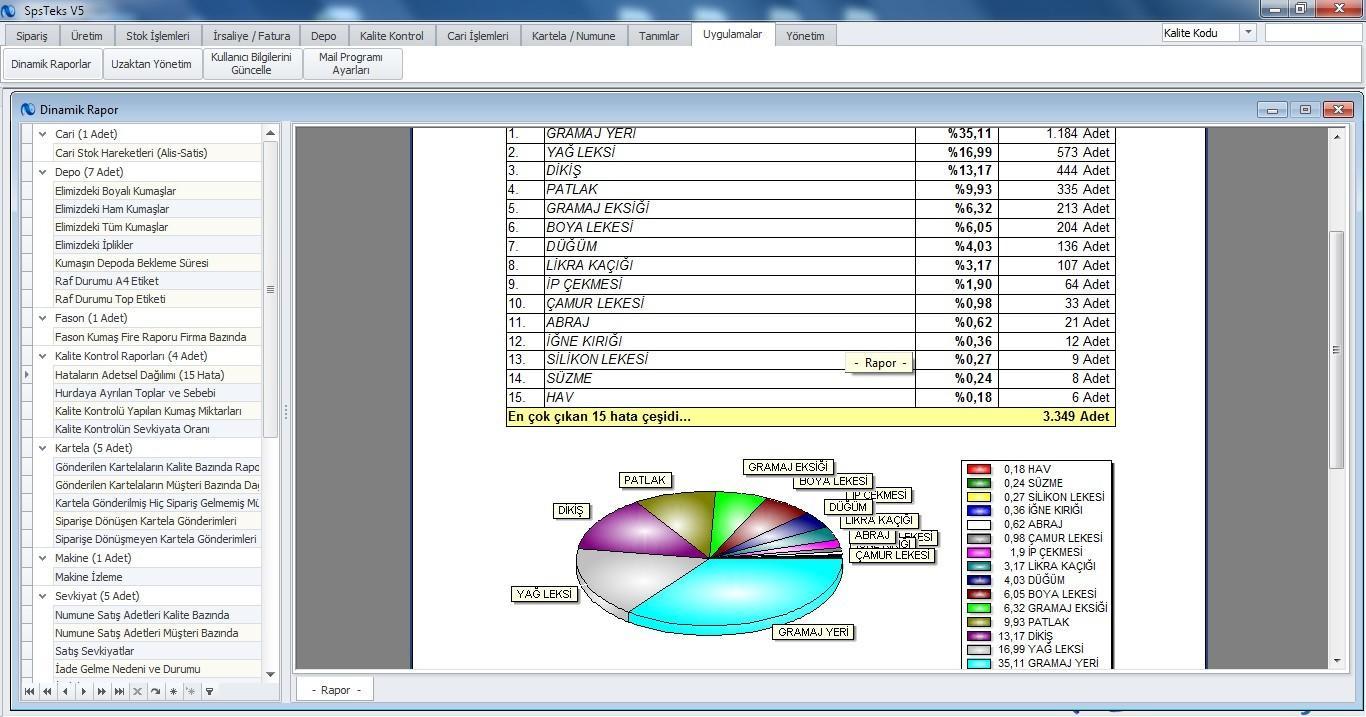Click Kullanıcı Bilgilerini Güncelle button

coord(251,64)
